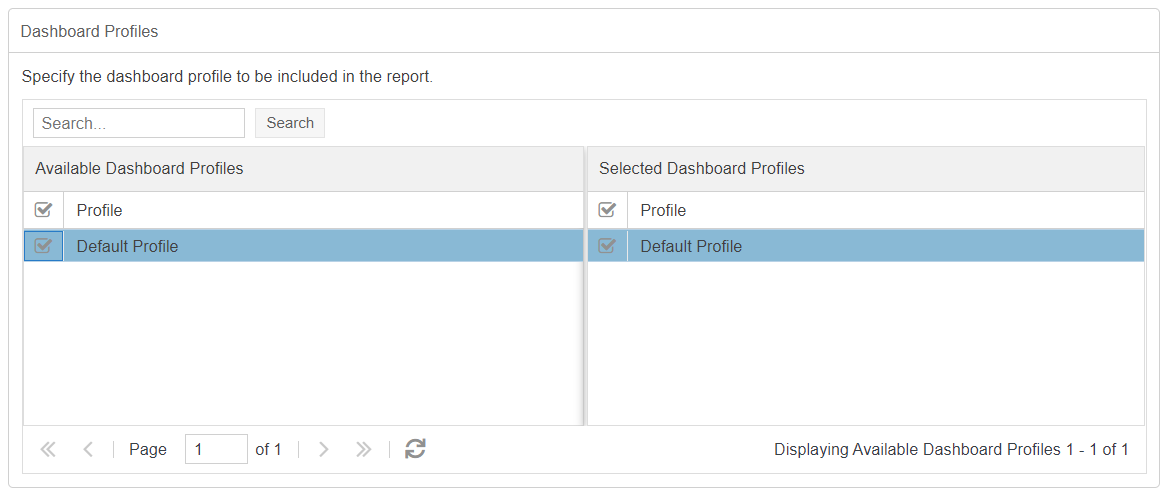Go to the previous page of profiles
Viewport: 1169px width, 496px height.
tap(88, 450)
